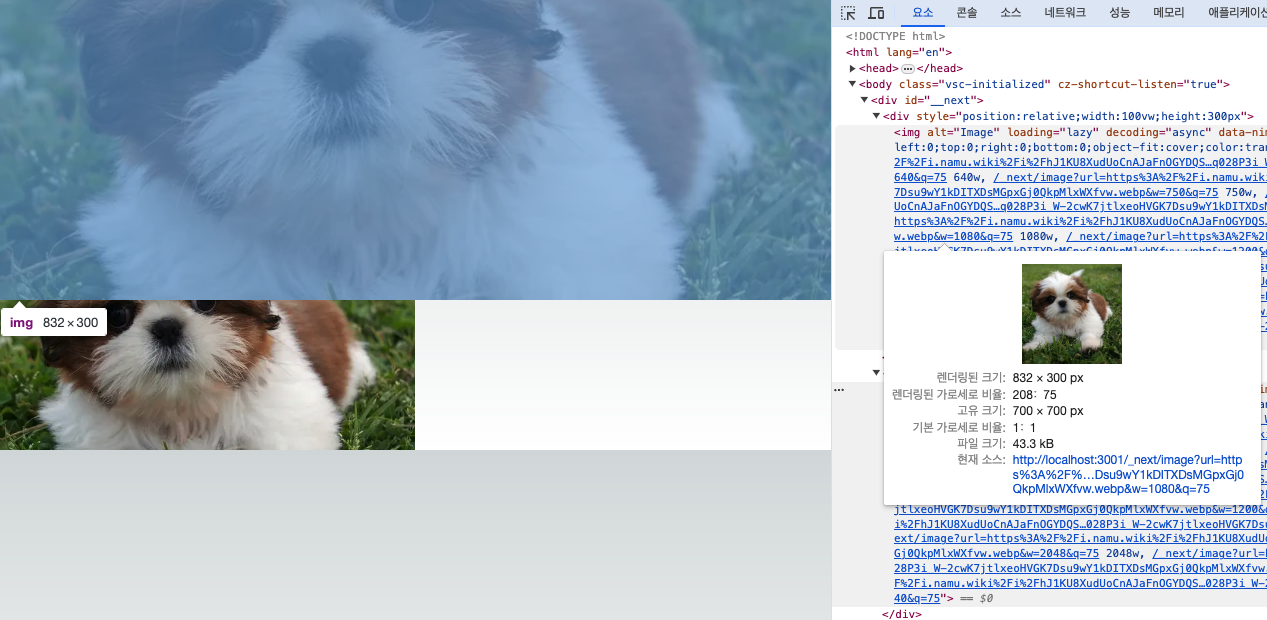Open the srcset link containing webp&w=1200

[x=1080, y=509]
